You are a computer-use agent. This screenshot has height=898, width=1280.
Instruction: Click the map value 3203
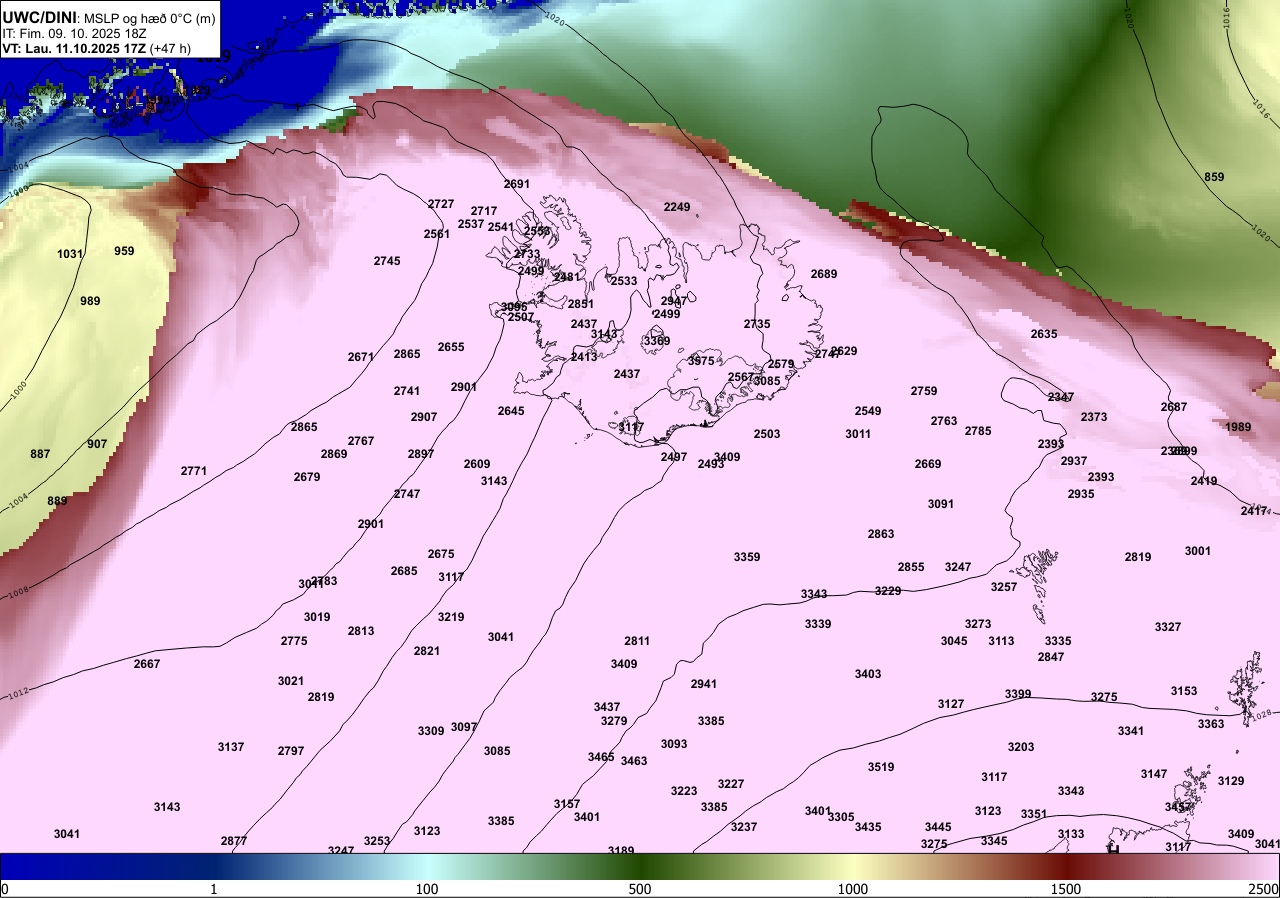click(x=1021, y=747)
